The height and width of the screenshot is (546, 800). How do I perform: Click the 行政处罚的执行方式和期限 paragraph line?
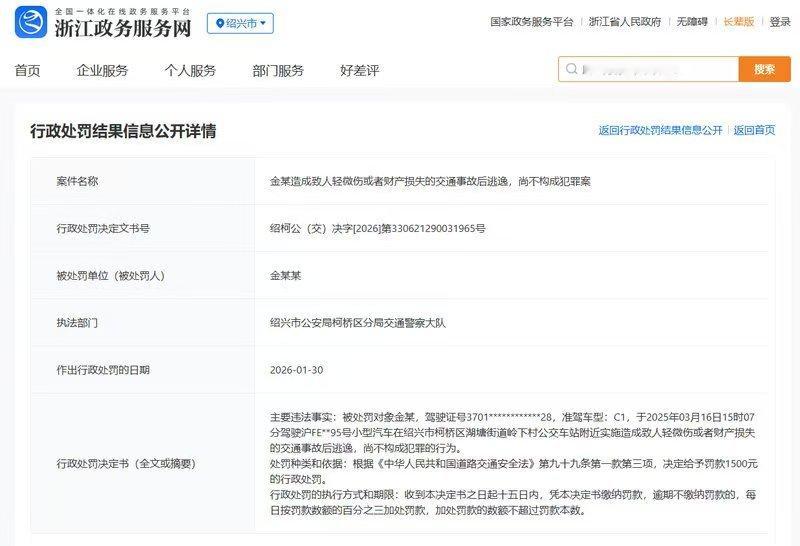tap(513, 502)
